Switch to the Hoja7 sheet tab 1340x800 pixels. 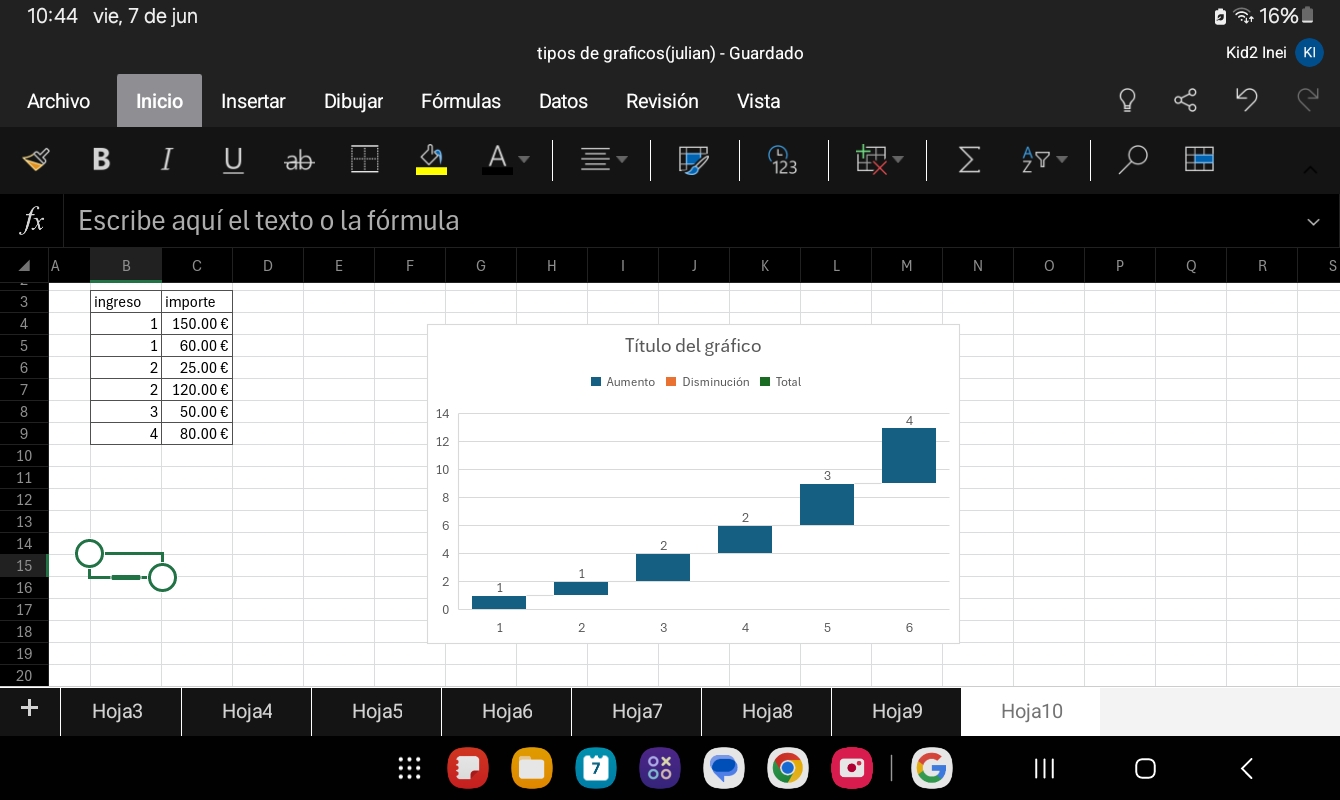637,711
